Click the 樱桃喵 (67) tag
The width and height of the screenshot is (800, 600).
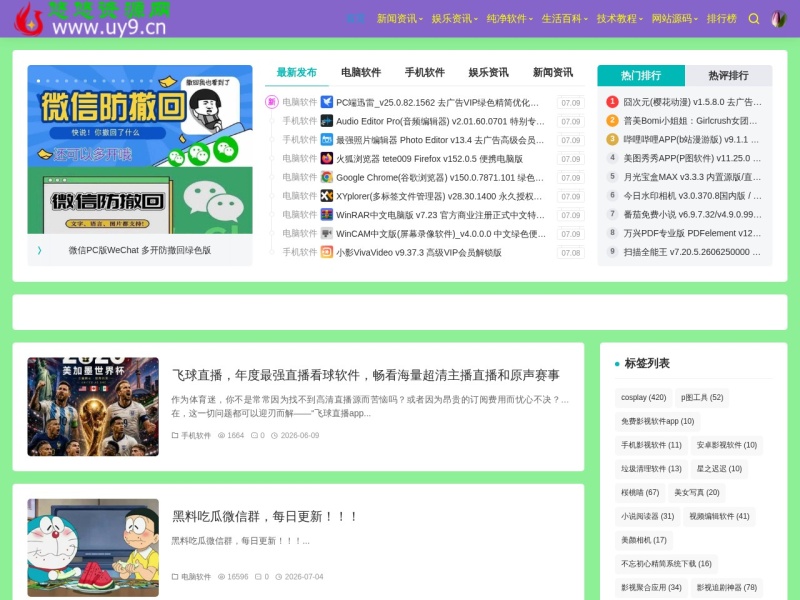640,492
